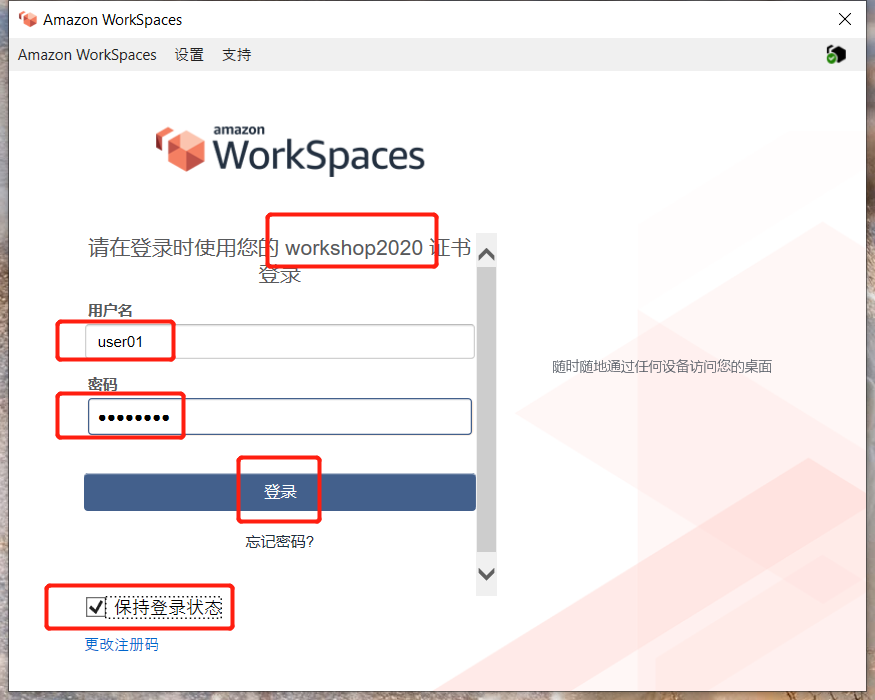The width and height of the screenshot is (875, 700).
Task: Open the 更改注册码 link
Action: tap(121, 645)
